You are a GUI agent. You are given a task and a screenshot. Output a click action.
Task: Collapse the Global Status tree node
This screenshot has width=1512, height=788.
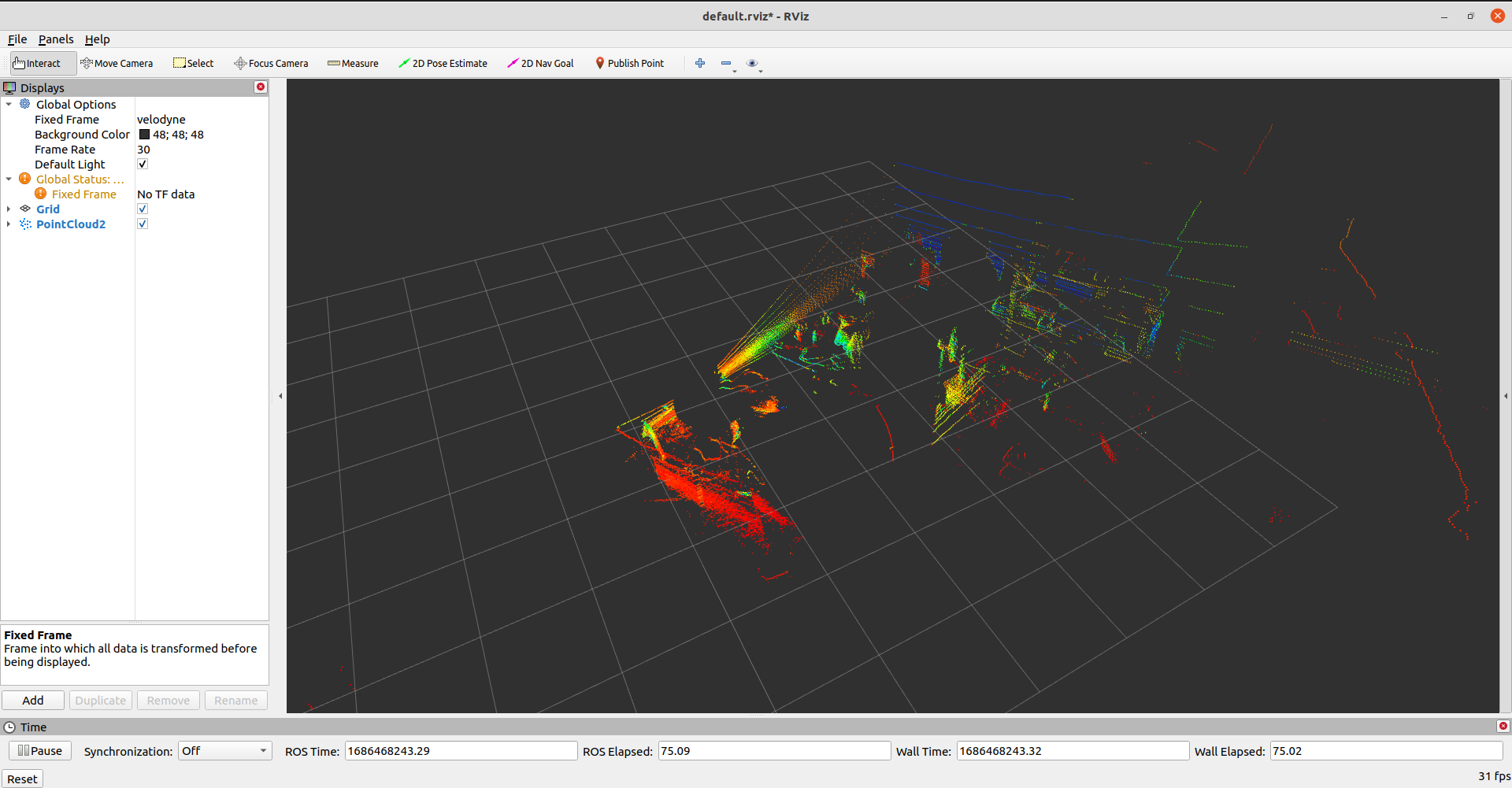pos(9,179)
